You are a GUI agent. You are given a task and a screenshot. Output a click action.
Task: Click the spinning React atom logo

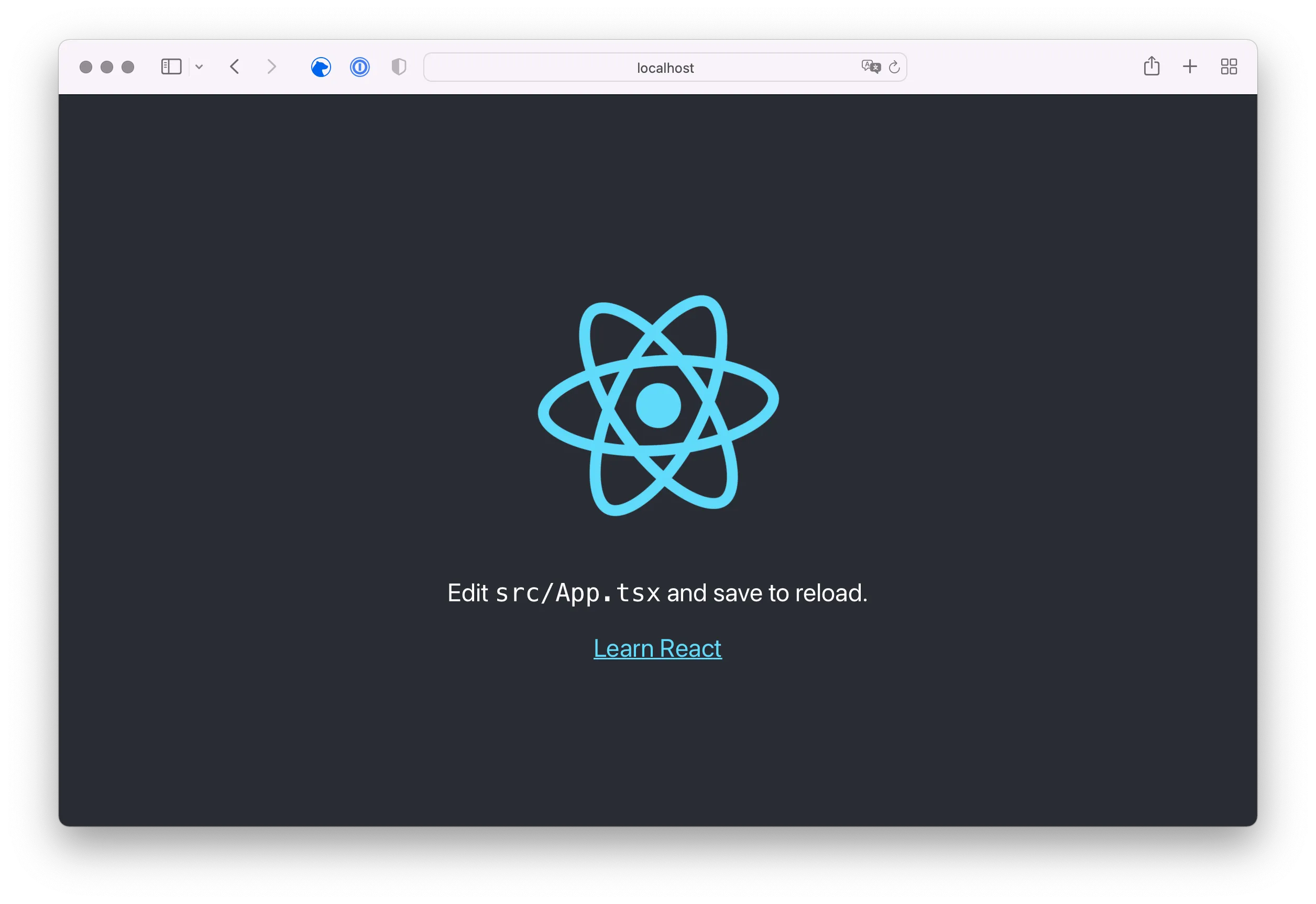[x=657, y=404]
